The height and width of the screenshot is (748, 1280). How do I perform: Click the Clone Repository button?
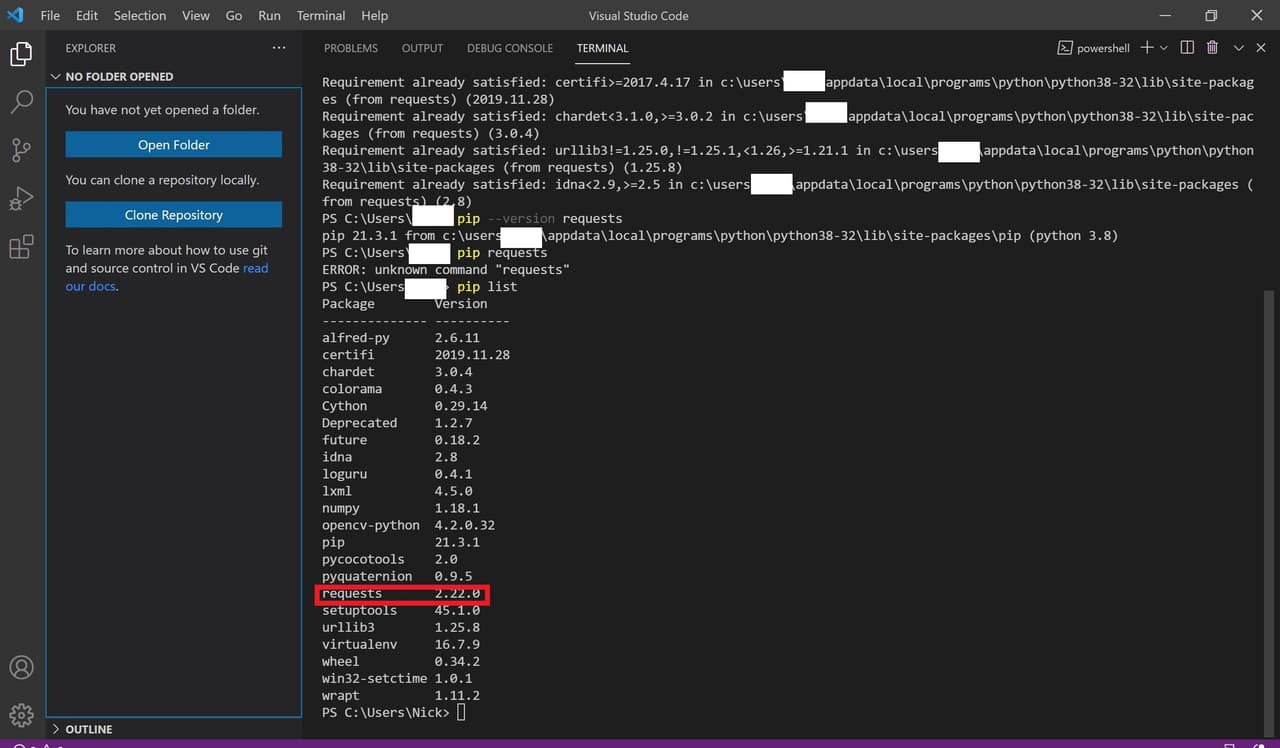coord(174,215)
